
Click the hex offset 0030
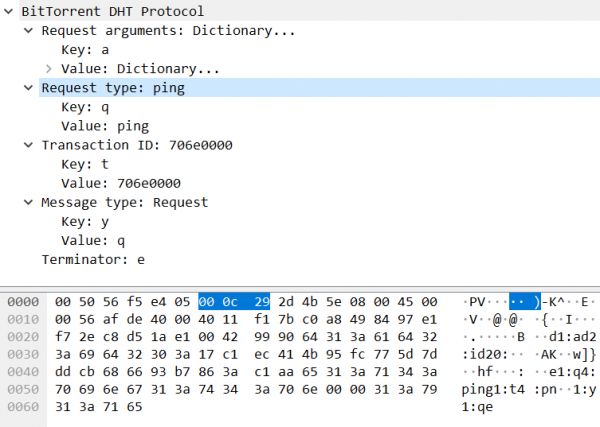click(23, 354)
